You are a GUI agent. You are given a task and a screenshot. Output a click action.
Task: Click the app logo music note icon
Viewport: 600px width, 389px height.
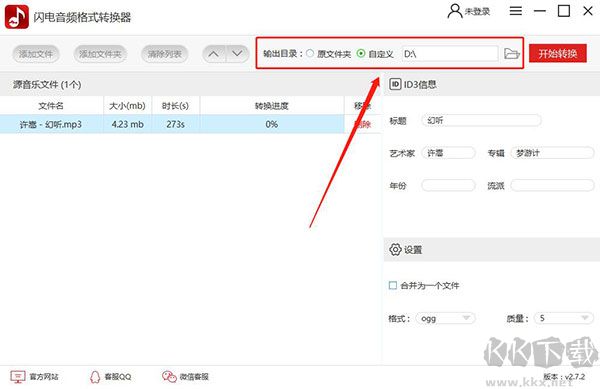coord(16,17)
